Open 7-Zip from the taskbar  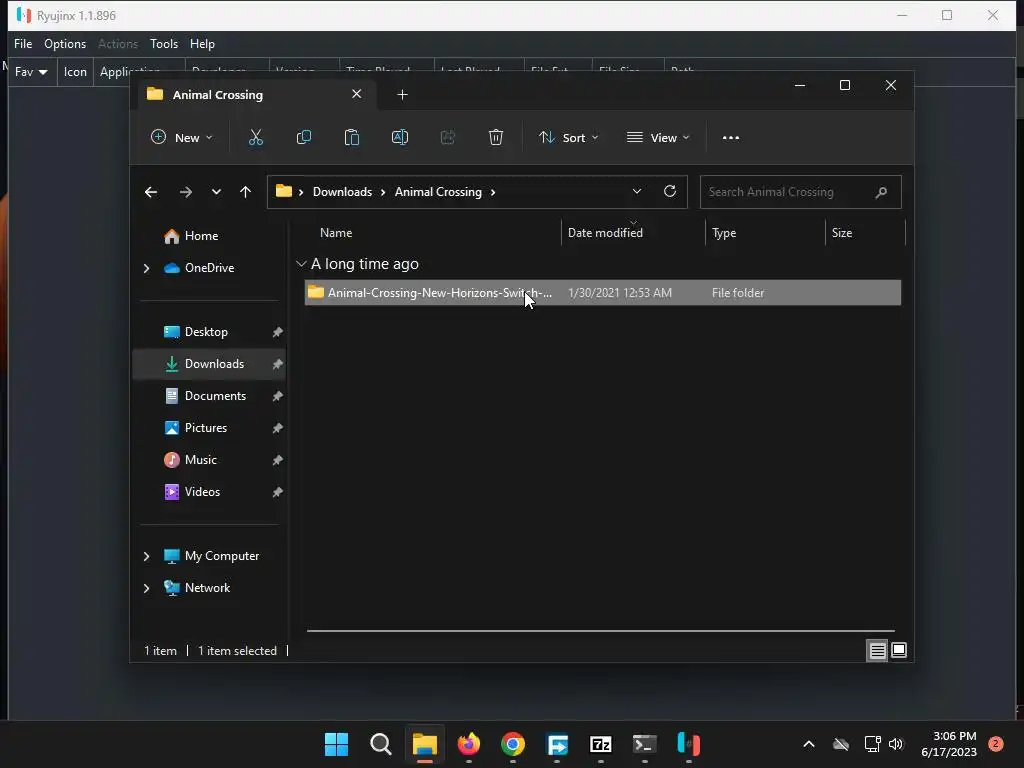coord(601,744)
